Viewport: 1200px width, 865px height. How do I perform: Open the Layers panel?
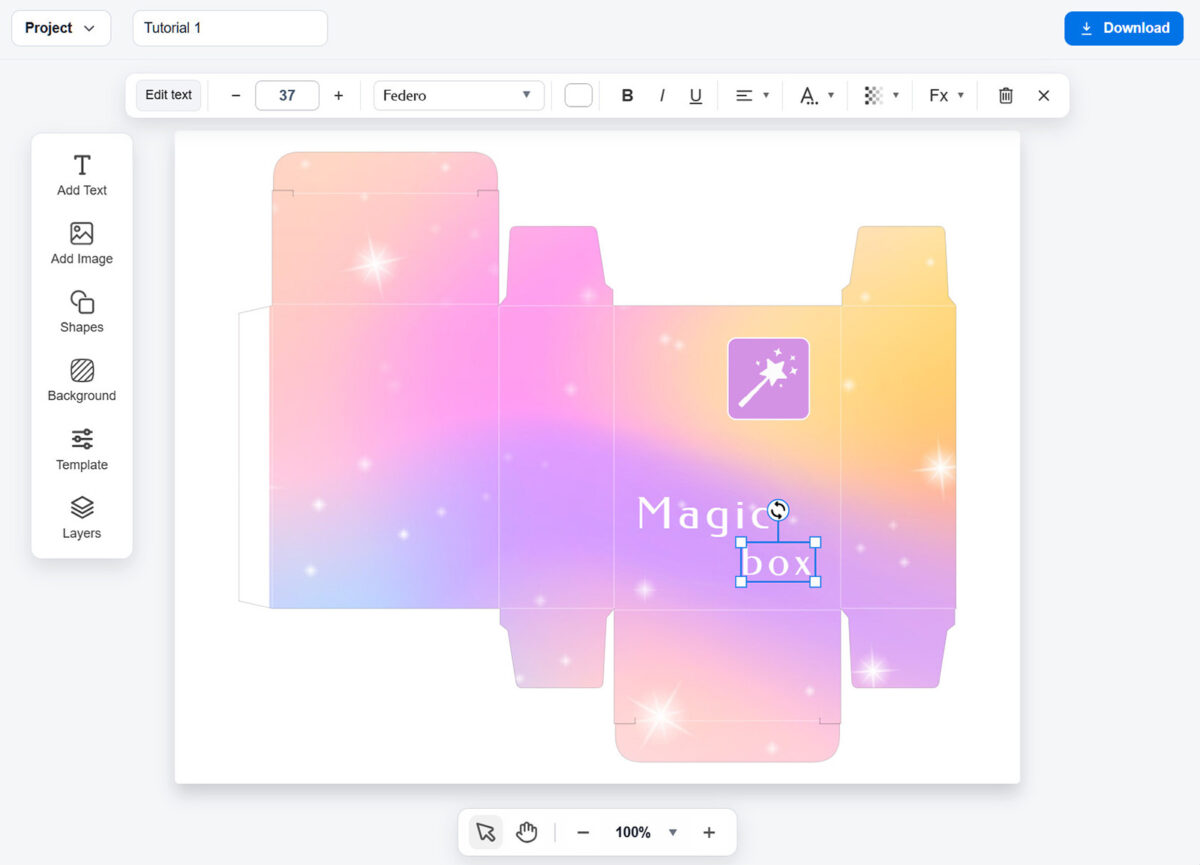point(82,518)
